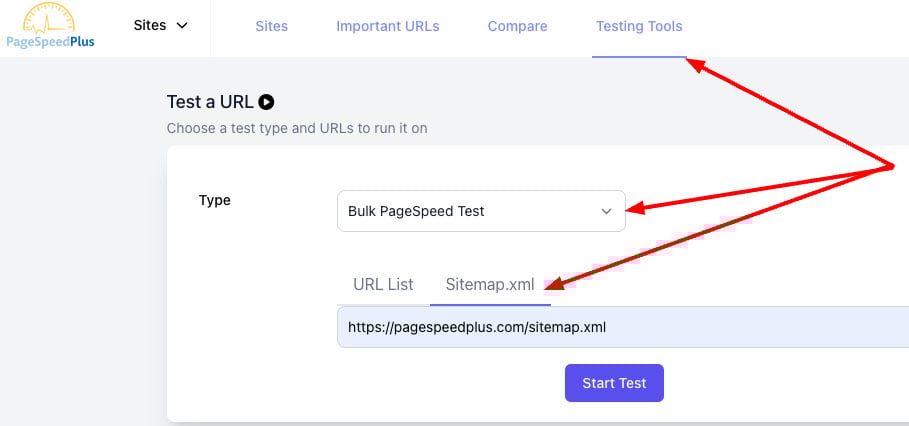Select the Testing Tools tab
The height and width of the screenshot is (426, 909).
(x=639, y=26)
